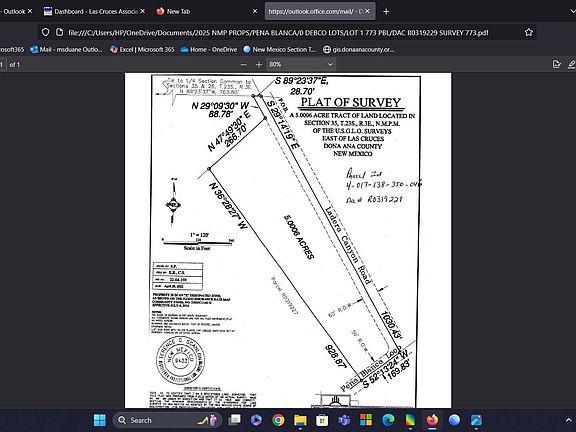Launch Google Chrome from the taskbar
Image resolution: width=576 pixels, height=432 pixels.
click(x=278, y=420)
